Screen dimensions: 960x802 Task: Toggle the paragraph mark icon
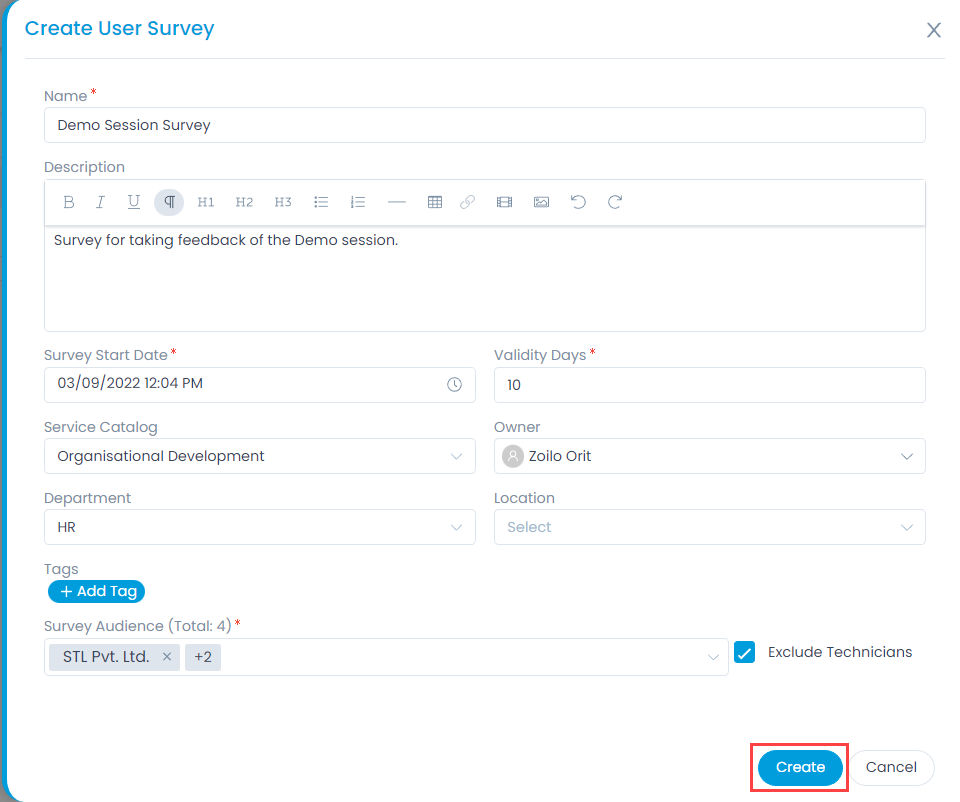(169, 201)
